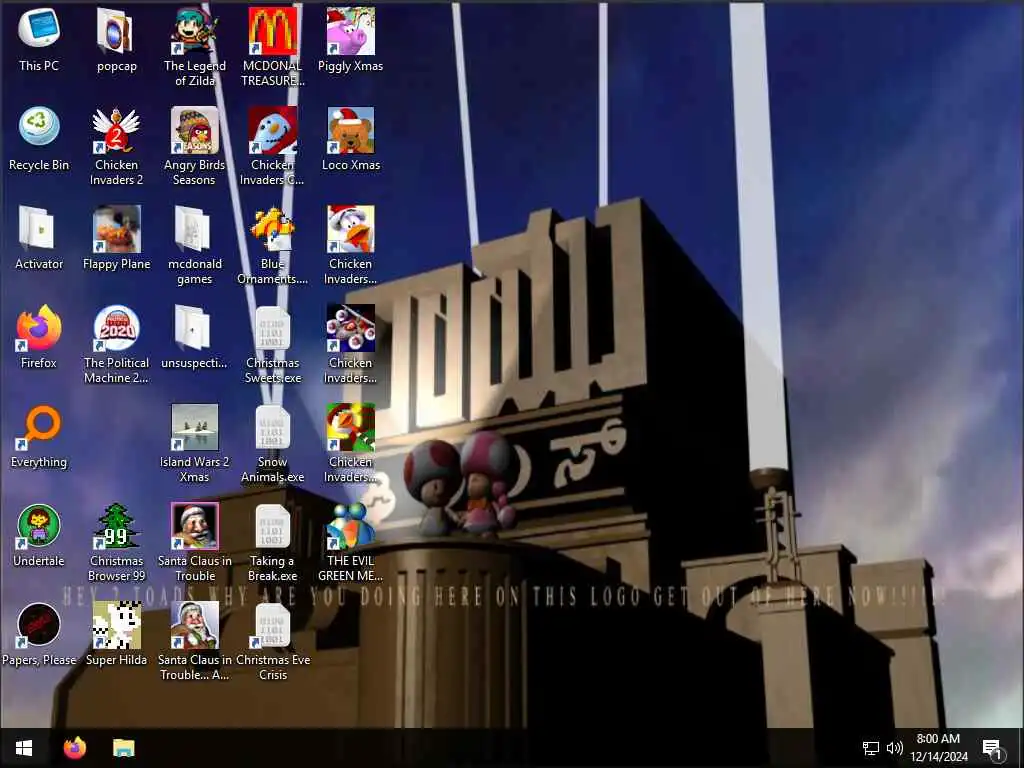The width and height of the screenshot is (1024, 768).
Task: Click the volume speaker tray icon
Action: click(894, 748)
